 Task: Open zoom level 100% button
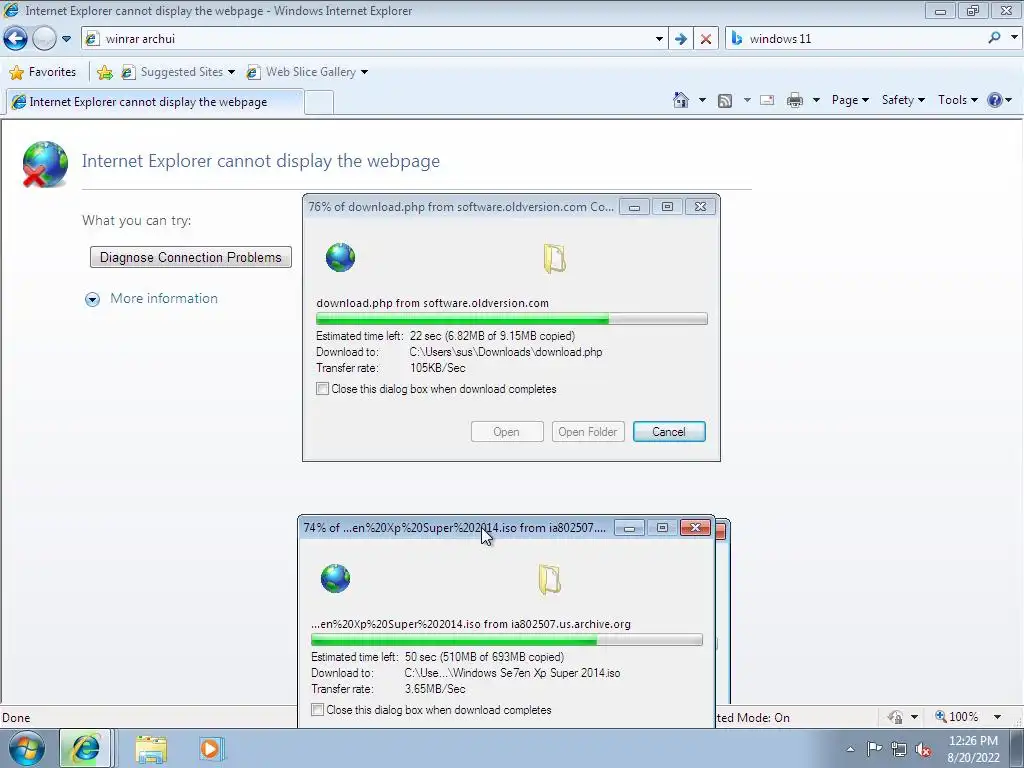click(957, 717)
